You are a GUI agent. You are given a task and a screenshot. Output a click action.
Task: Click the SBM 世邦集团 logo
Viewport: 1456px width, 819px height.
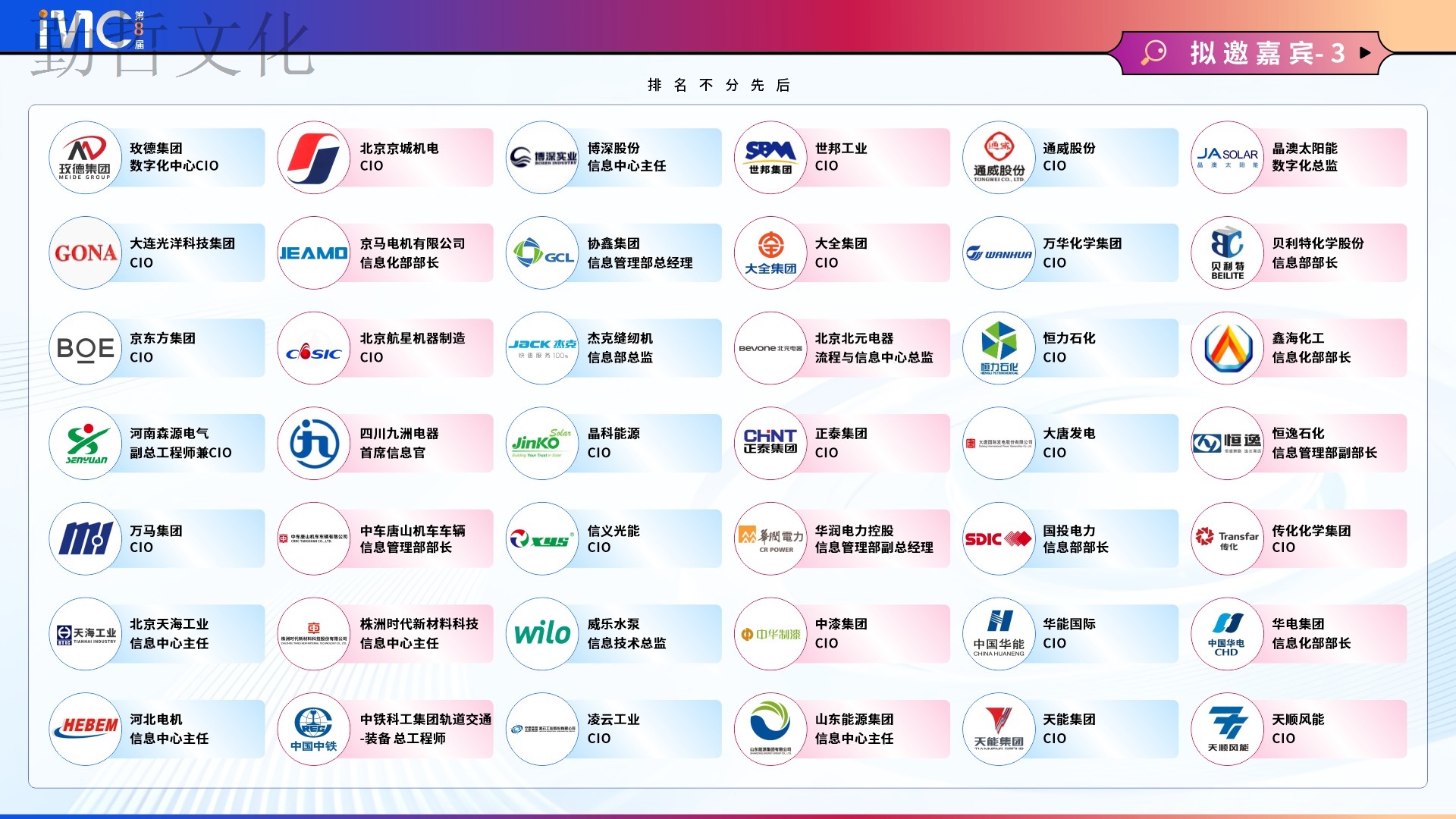pyautogui.click(x=770, y=158)
